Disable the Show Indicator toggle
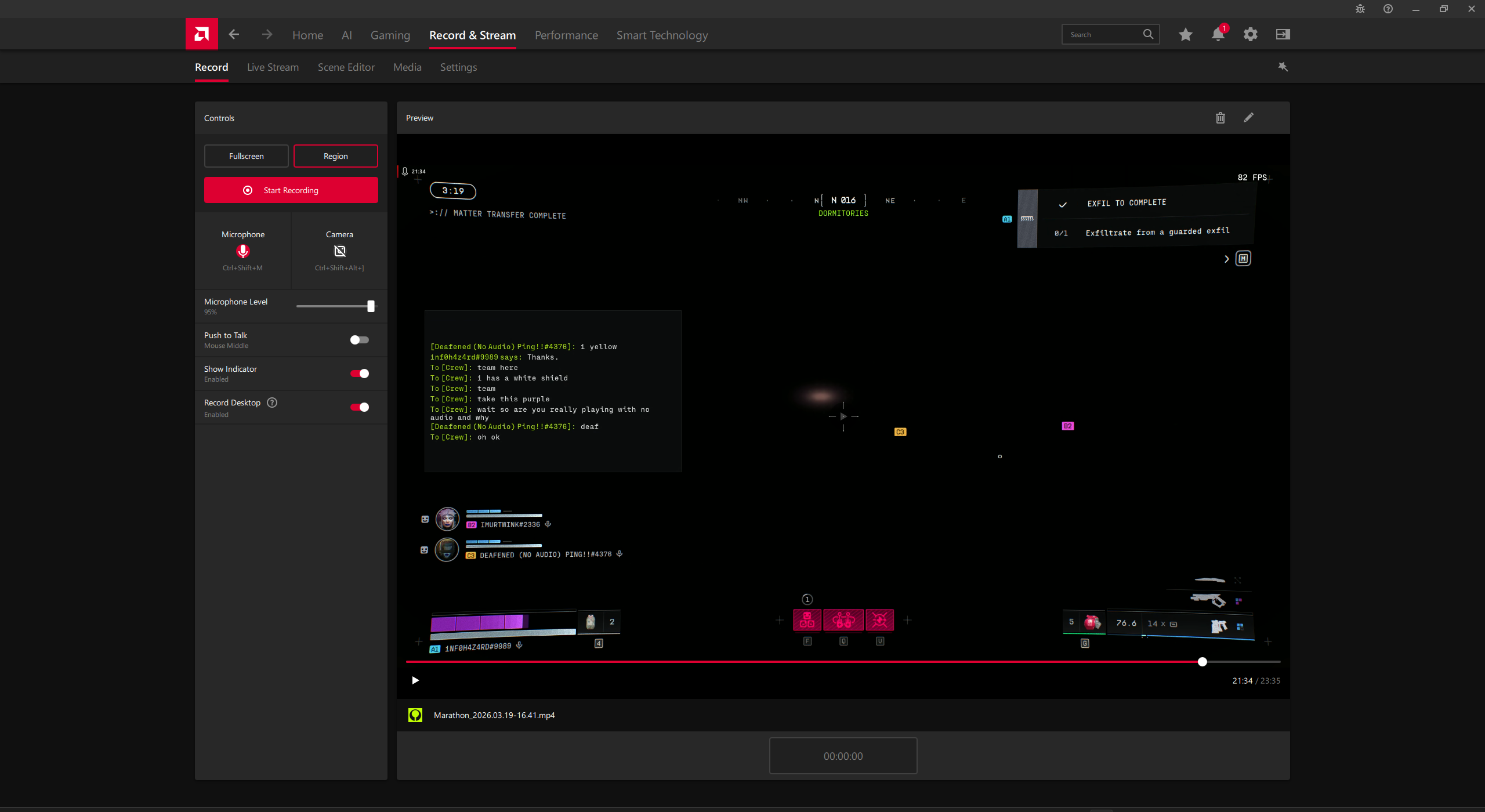The image size is (1485, 812). [359, 374]
